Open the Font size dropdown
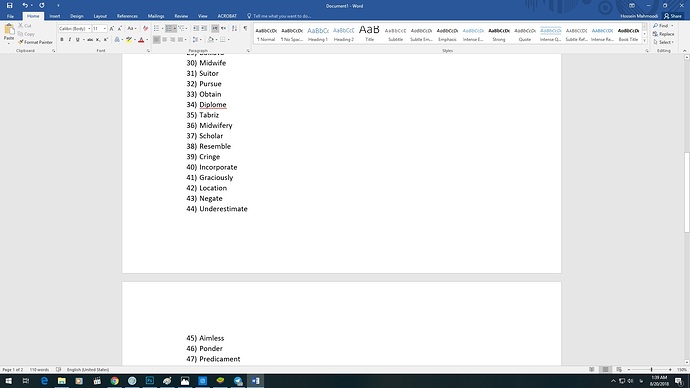Screen dimensions: 690x388 coord(100,28)
